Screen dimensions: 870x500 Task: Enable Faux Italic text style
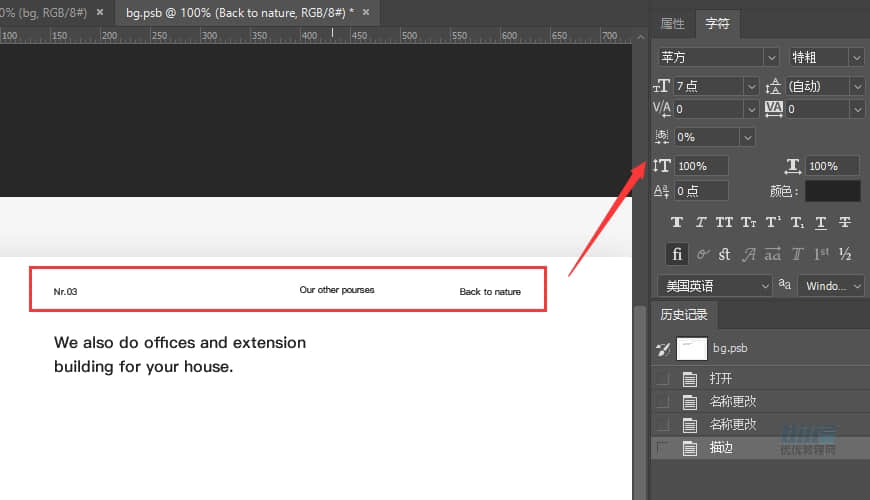(x=701, y=222)
